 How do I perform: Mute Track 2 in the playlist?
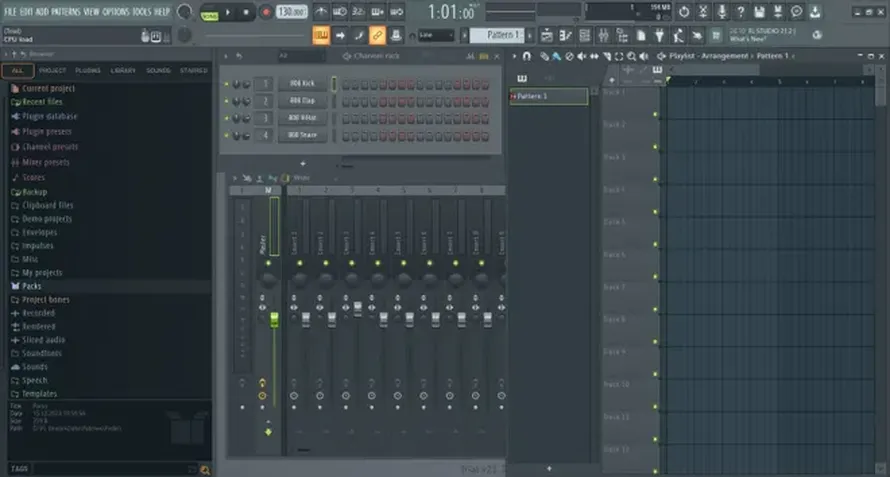tap(655, 115)
